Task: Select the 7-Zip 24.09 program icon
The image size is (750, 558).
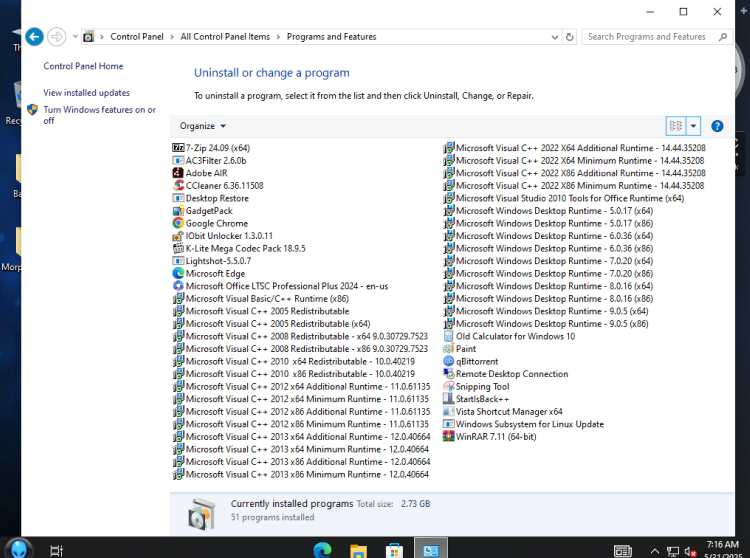Action: point(178,148)
